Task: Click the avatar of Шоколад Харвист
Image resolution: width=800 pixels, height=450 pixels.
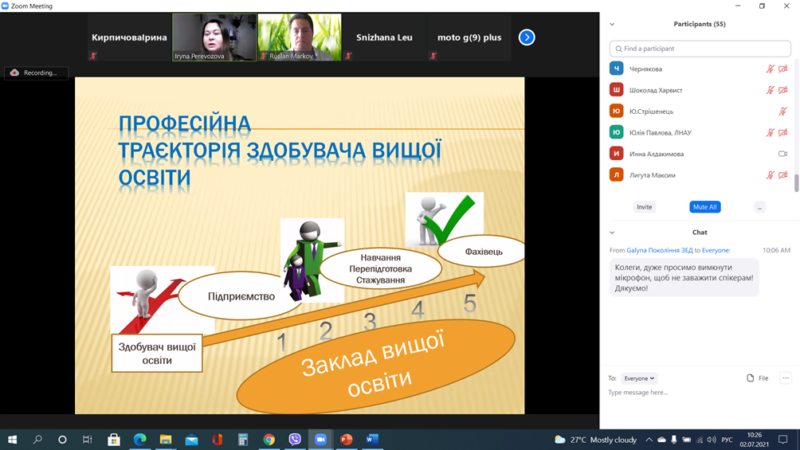Action: point(616,90)
